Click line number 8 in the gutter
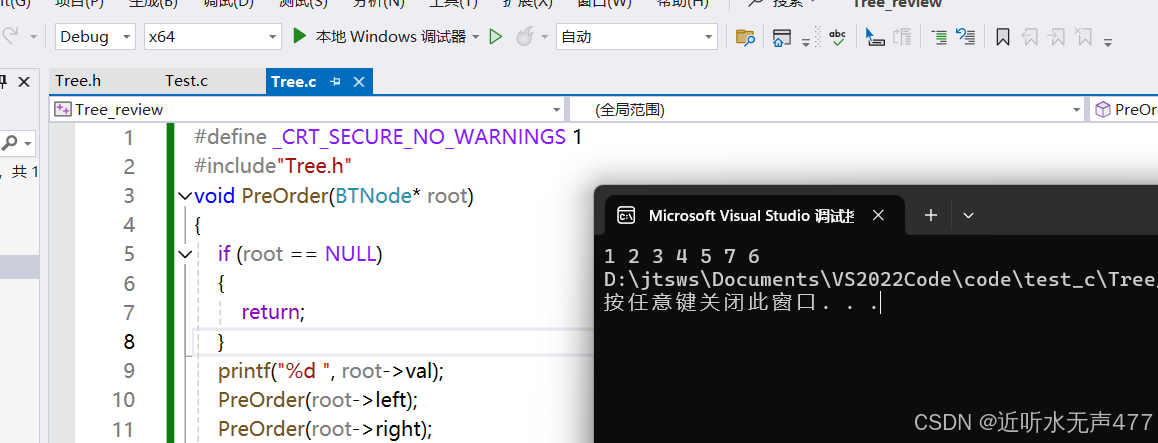The image size is (1158, 443). 129,342
